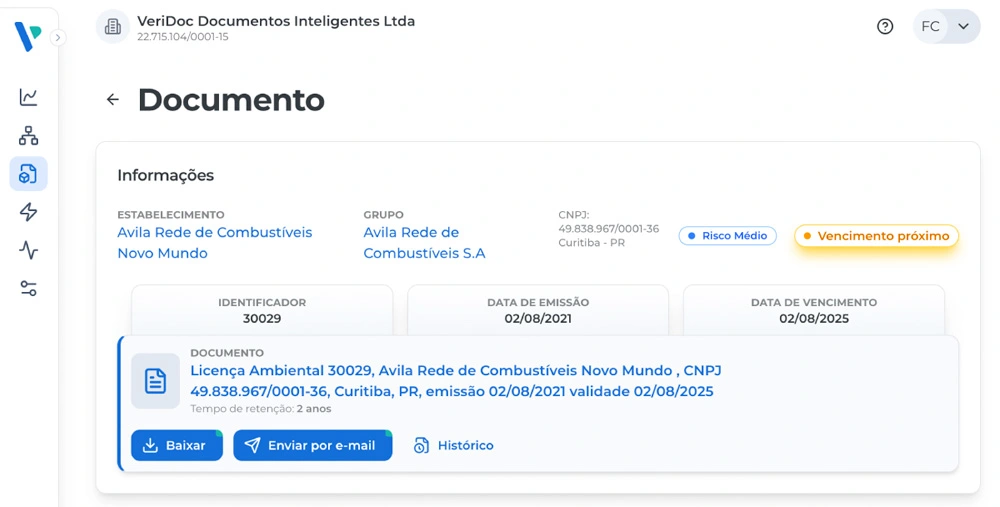Screen dimensions: 1000x507
Task: Click the Risco Médio badge
Action: coord(727,236)
